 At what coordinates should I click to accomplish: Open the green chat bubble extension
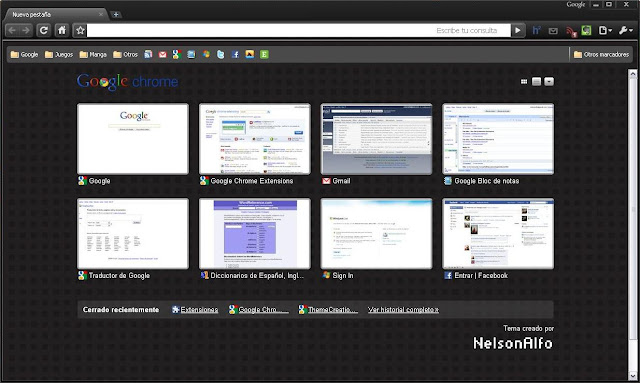point(586,30)
